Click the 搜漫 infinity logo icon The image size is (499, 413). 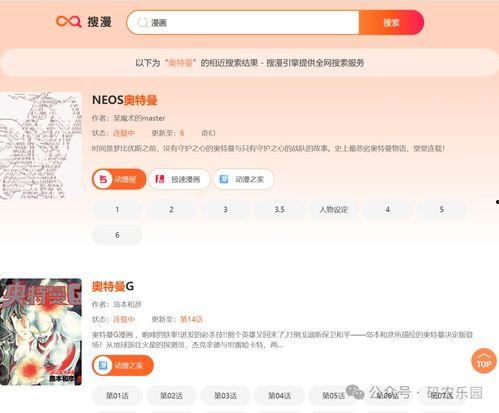[x=69, y=22]
